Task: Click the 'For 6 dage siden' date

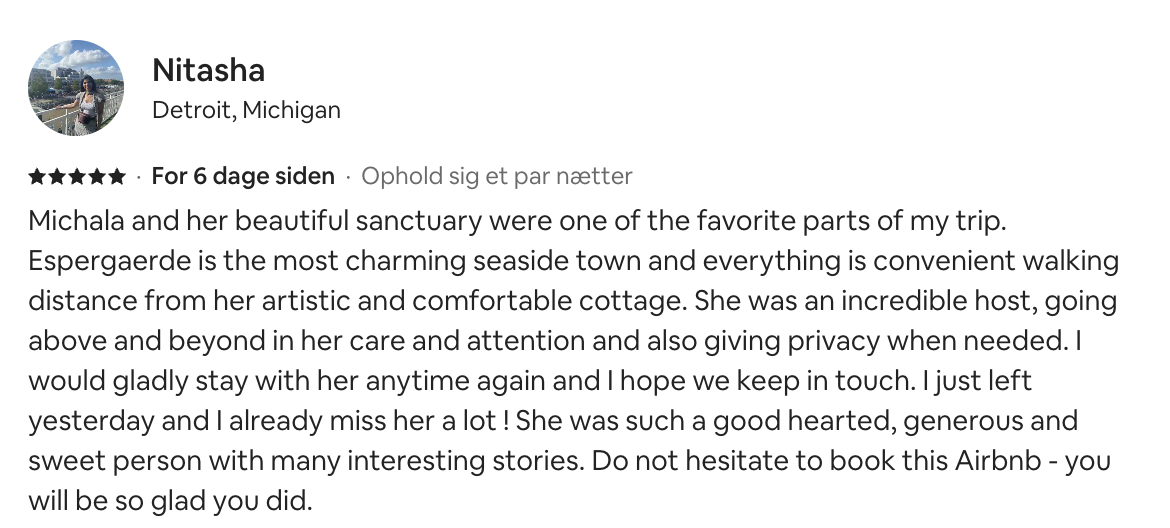Action: 243,177
